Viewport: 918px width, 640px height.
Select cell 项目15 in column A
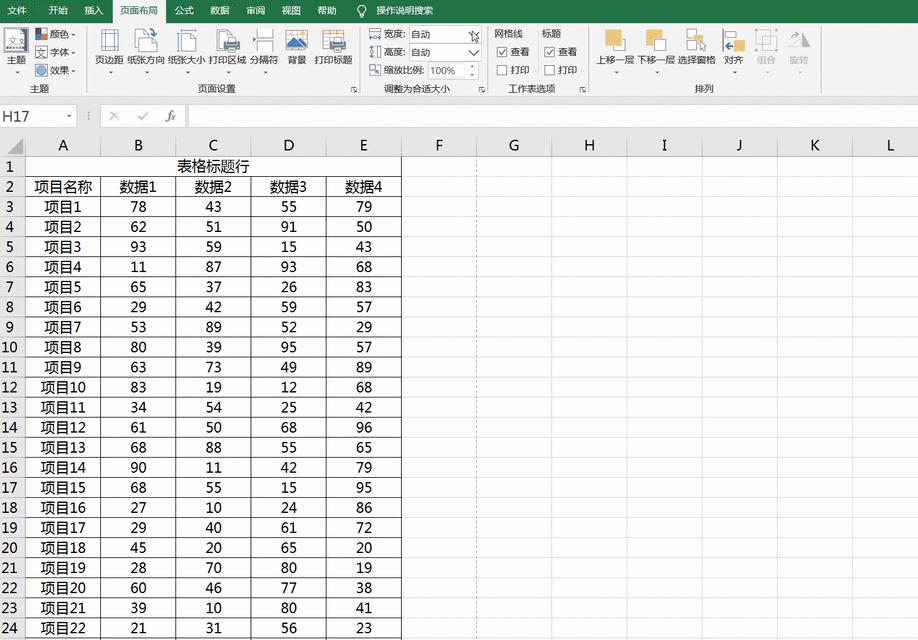(63, 488)
